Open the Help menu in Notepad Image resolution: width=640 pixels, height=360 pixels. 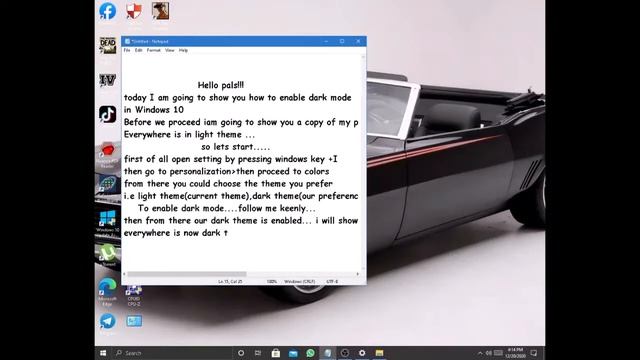coord(183,50)
